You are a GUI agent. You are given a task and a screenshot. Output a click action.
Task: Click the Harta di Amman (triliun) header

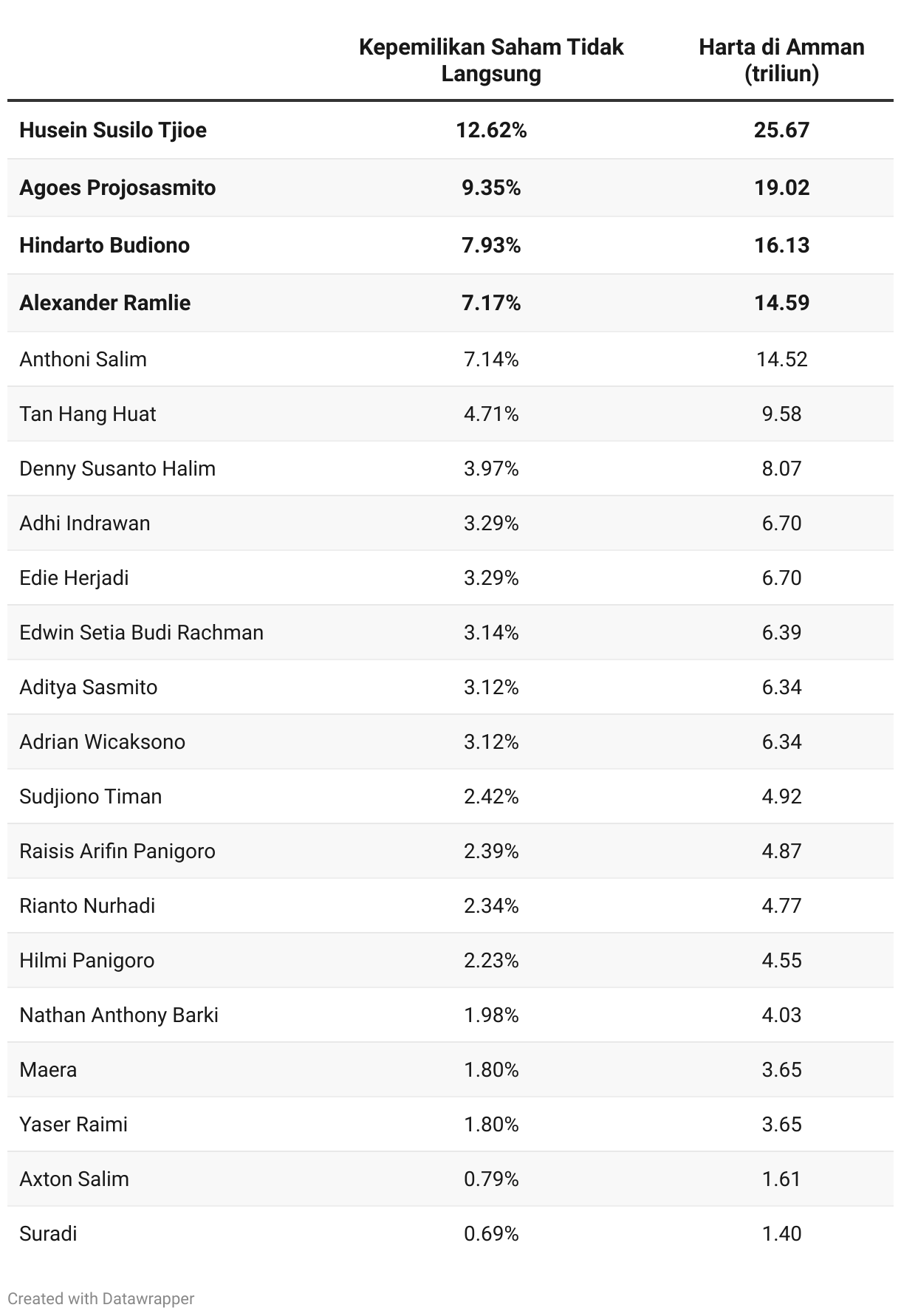tap(781, 61)
